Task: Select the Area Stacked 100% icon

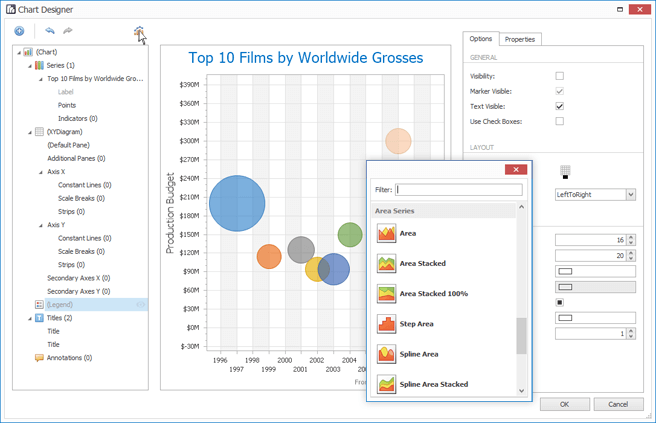Action: [387, 293]
